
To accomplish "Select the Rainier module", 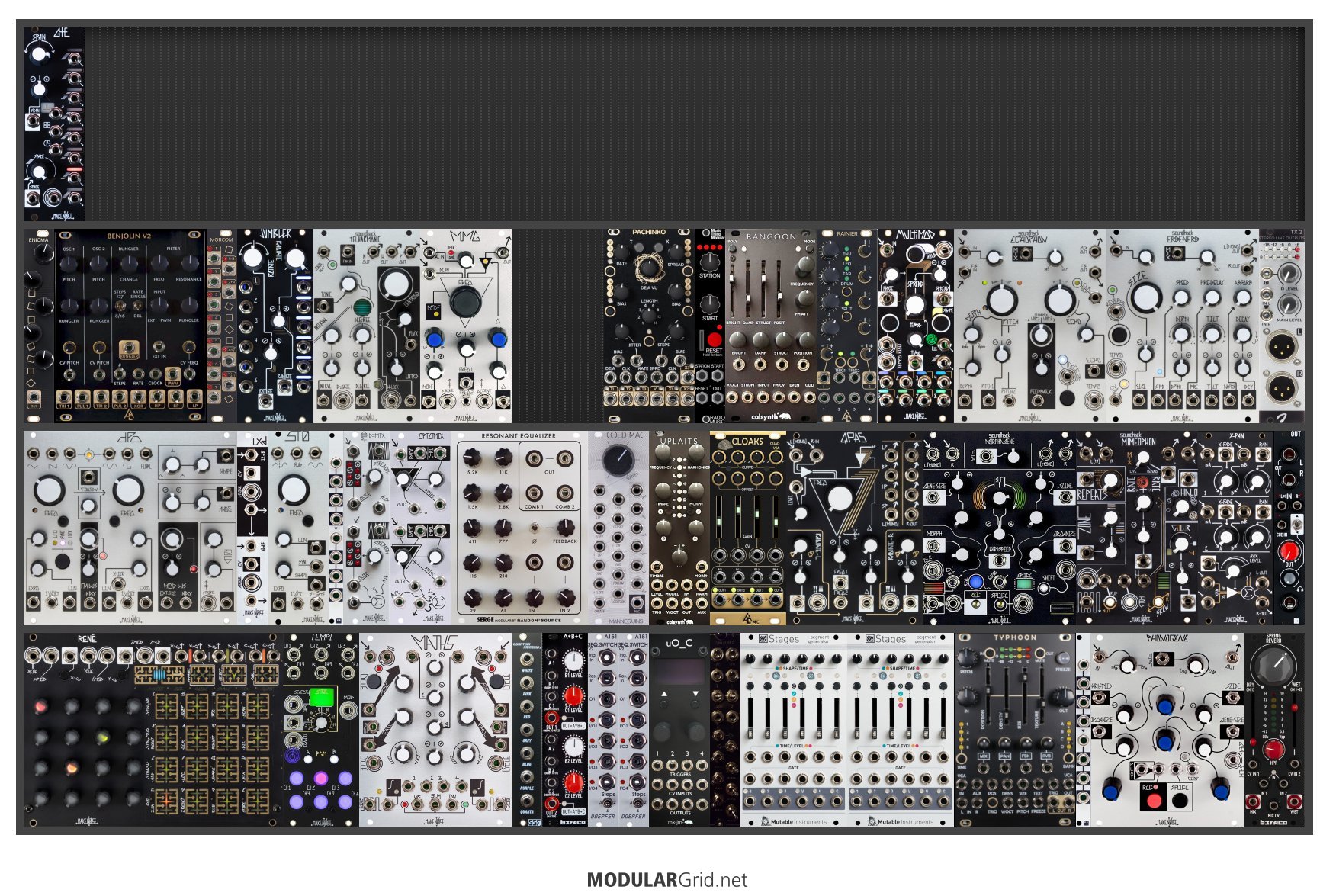I will pyautogui.click(x=847, y=326).
